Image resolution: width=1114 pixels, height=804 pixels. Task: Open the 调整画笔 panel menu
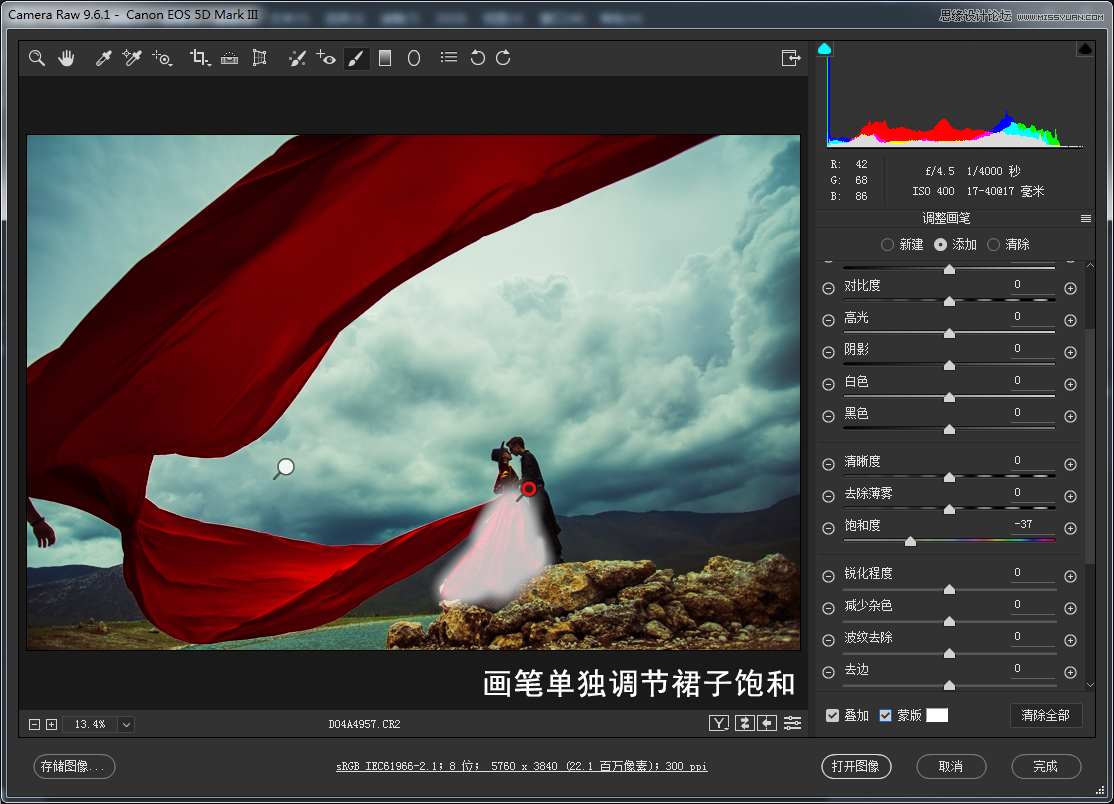coord(1086,219)
